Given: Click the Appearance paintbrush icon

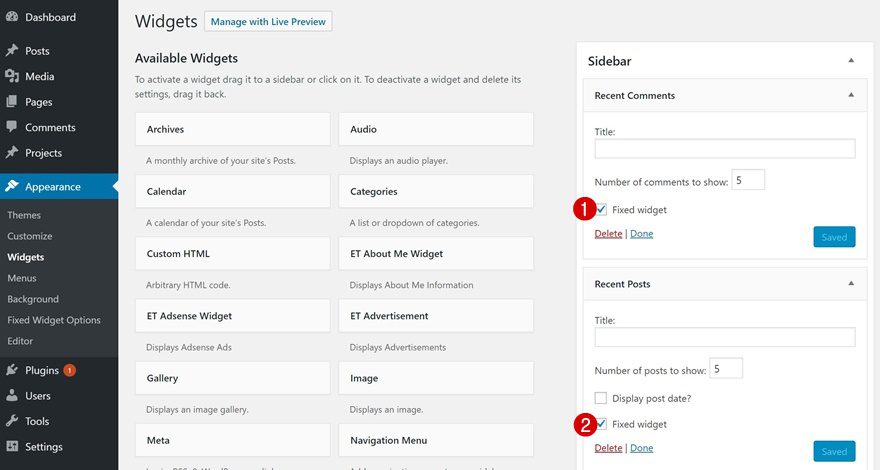Looking at the screenshot, I should pos(12,187).
